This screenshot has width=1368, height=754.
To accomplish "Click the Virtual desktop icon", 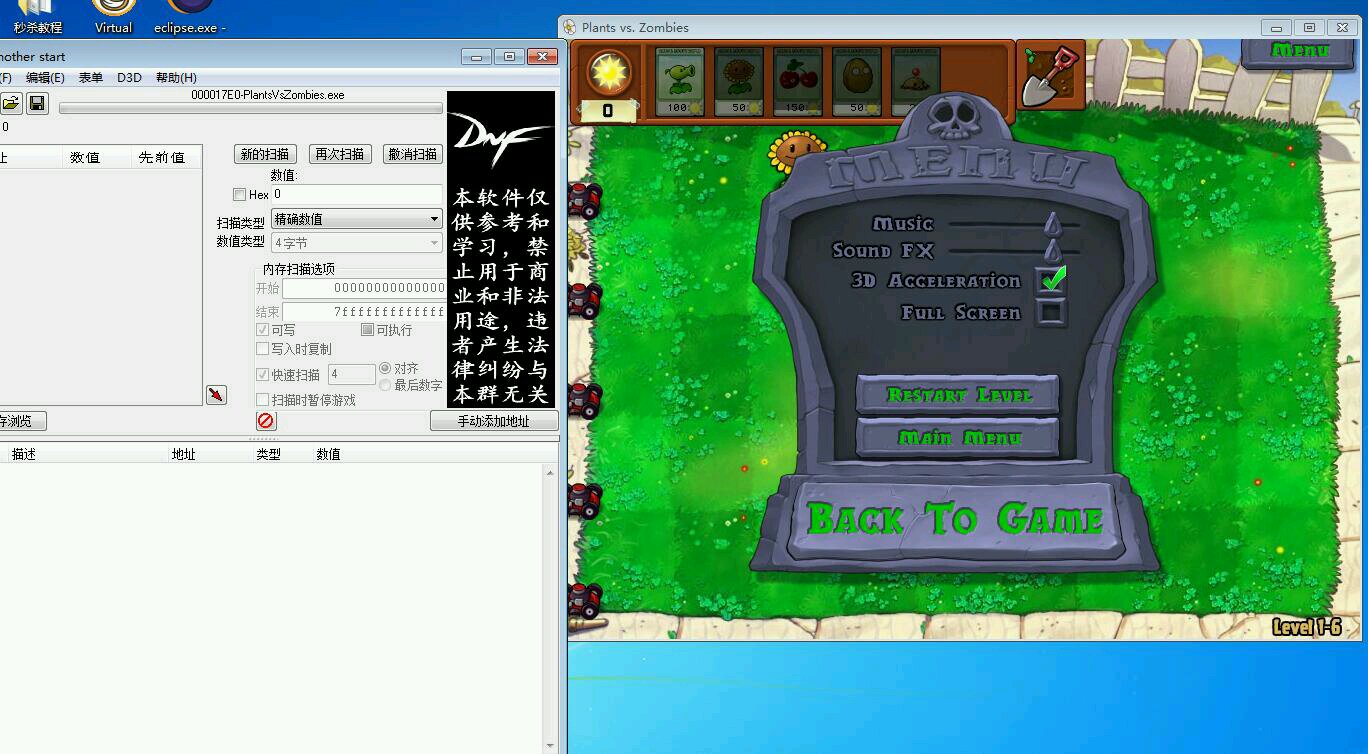I will click(x=113, y=18).
